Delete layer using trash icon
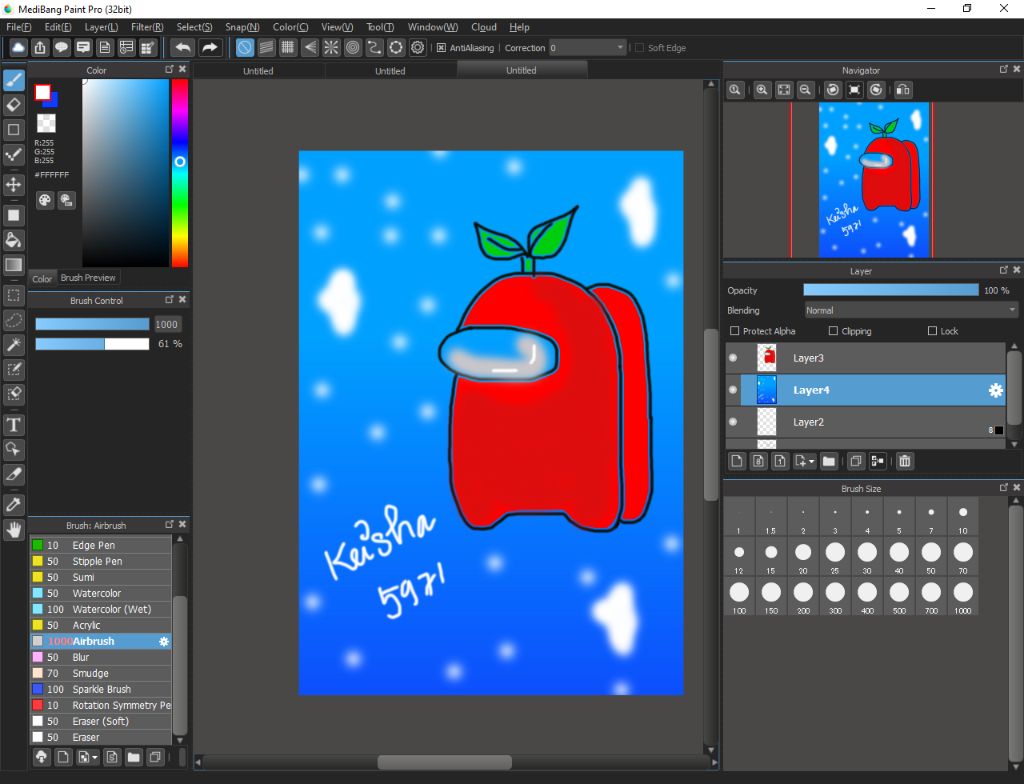The image size is (1024, 784). [904, 461]
